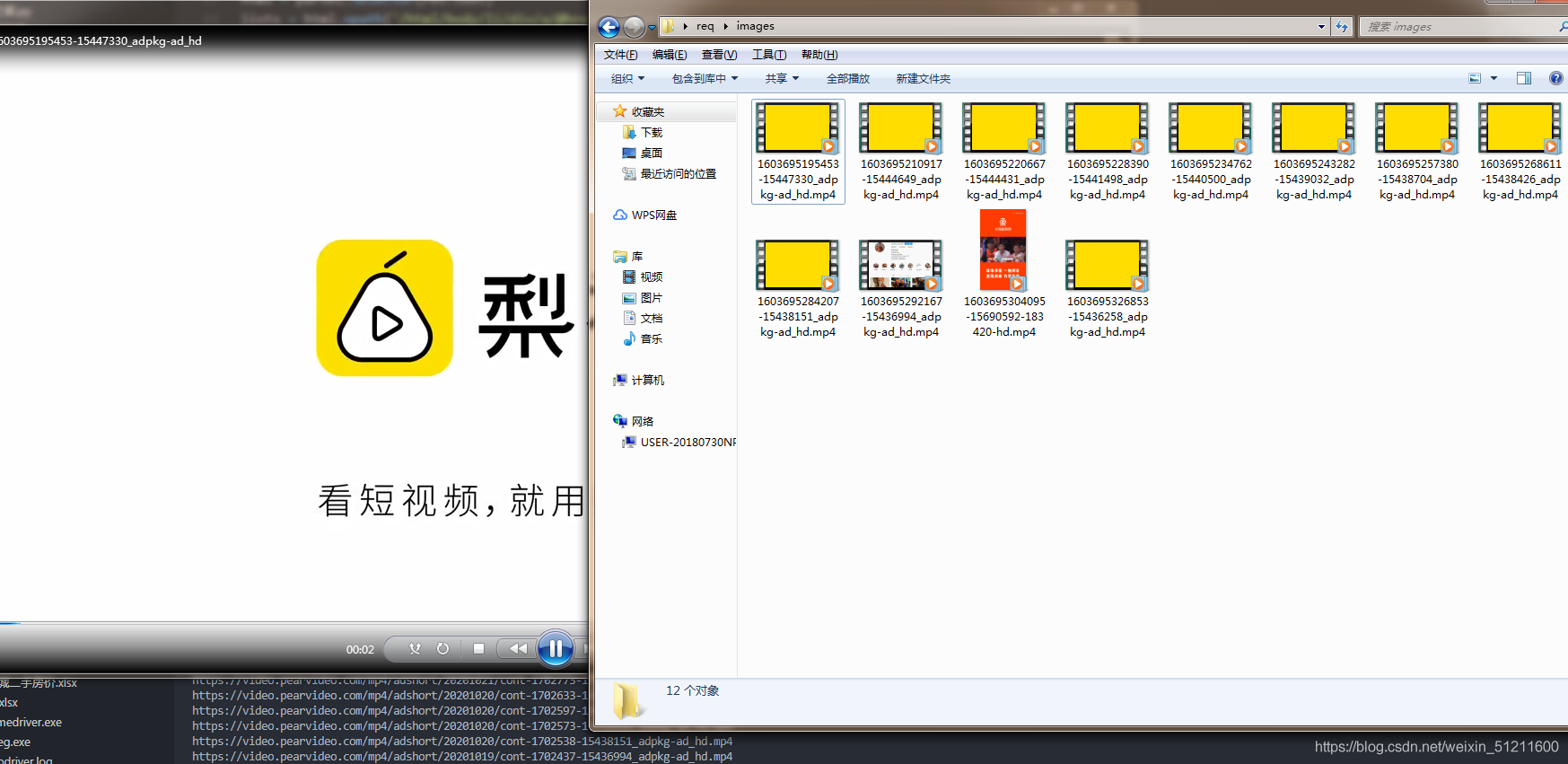Click the Forward arrow in Explorer

(x=634, y=27)
